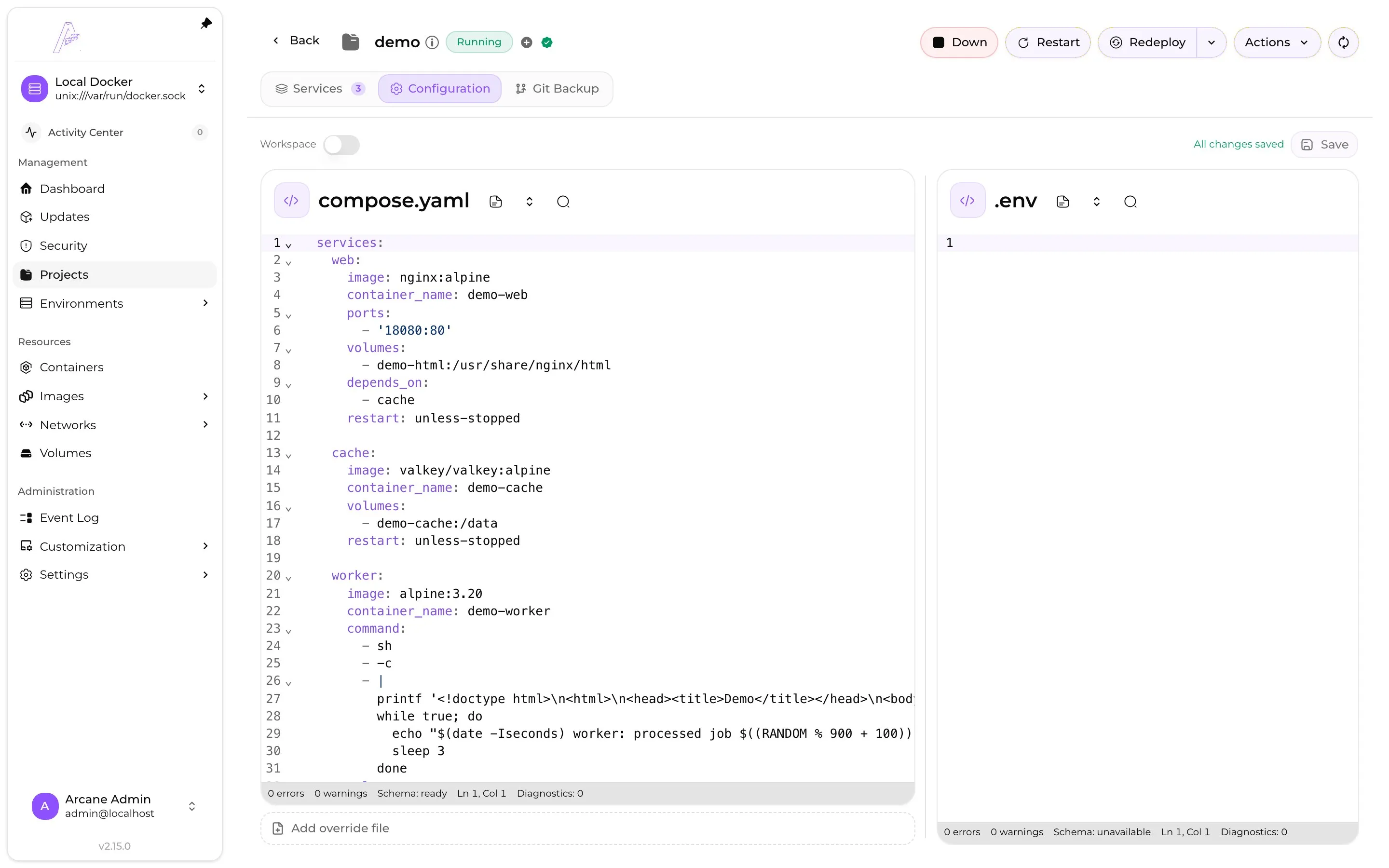This screenshot has height=868, width=1389.
Task: Open Activity Center
Action: pyautogui.click(x=114, y=133)
